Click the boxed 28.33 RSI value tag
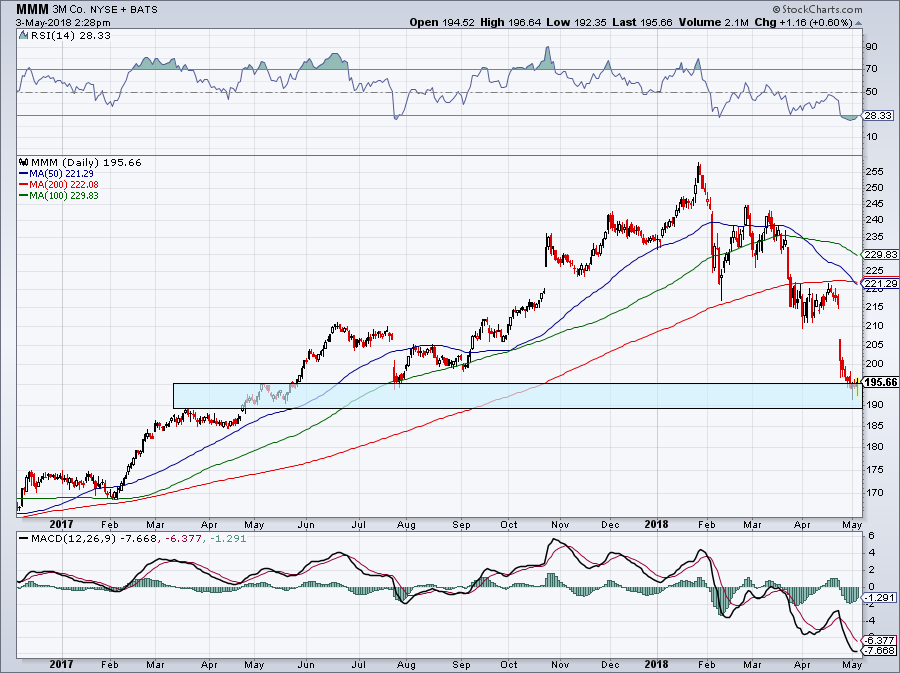 (878, 116)
